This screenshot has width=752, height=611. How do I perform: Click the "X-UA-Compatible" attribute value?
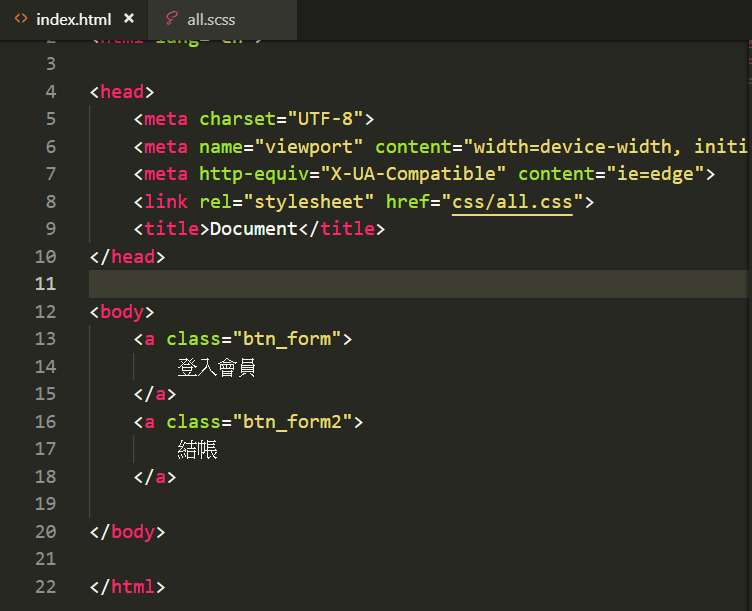(x=413, y=174)
